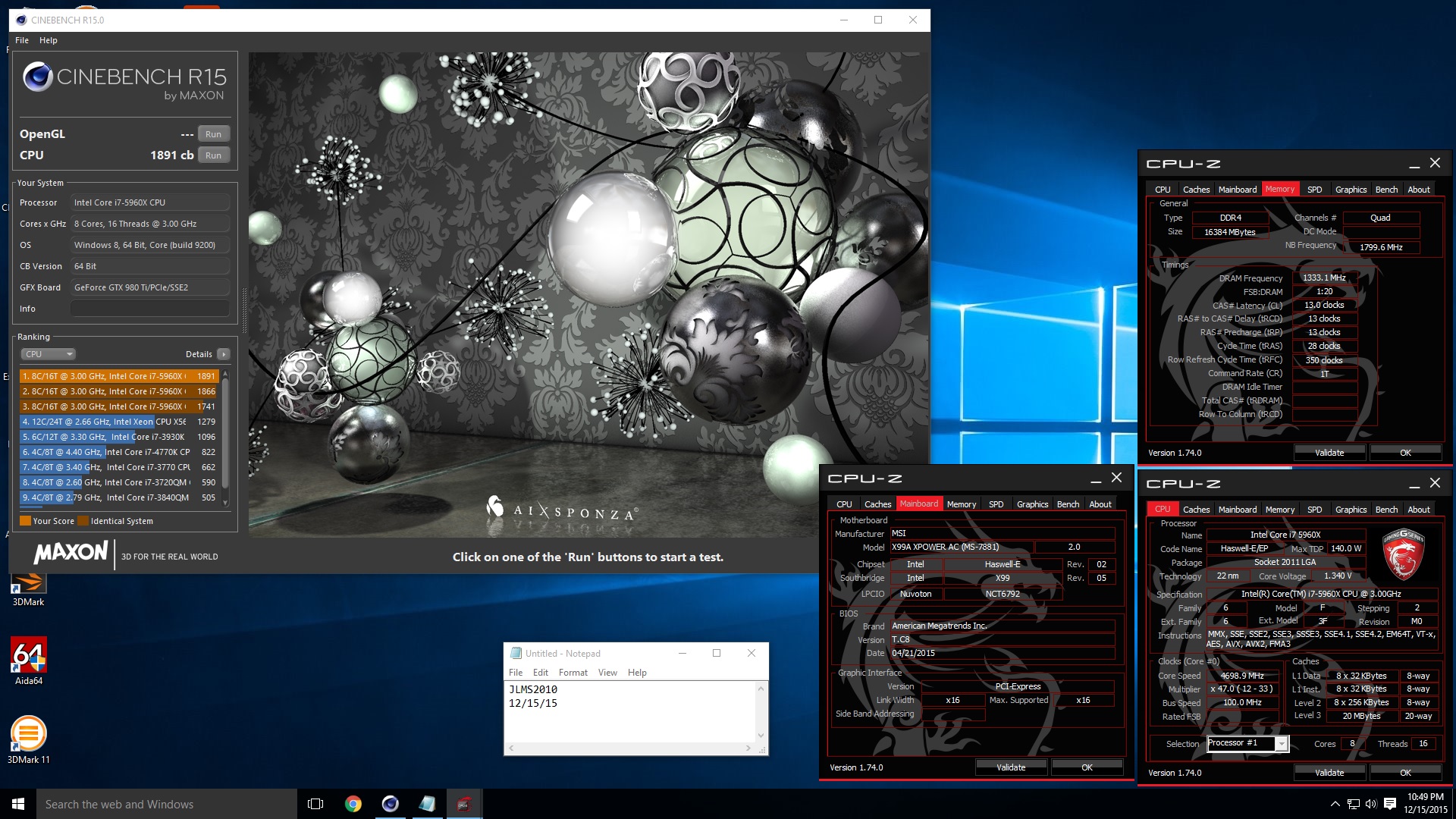
Task: Click Notepad vertical scrollbar down arrow
Action: coord(761,735)
